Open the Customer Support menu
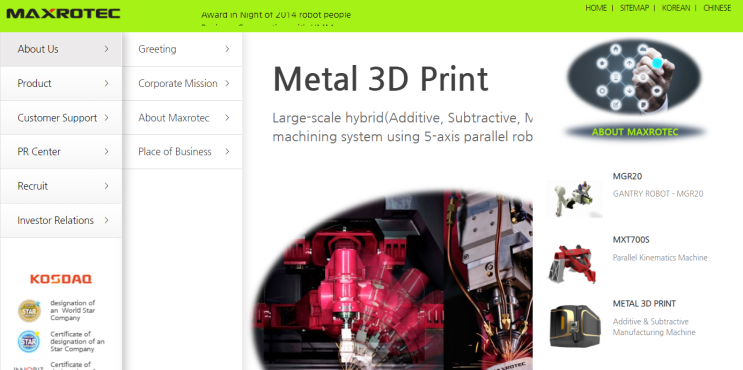 coord(61,118)
